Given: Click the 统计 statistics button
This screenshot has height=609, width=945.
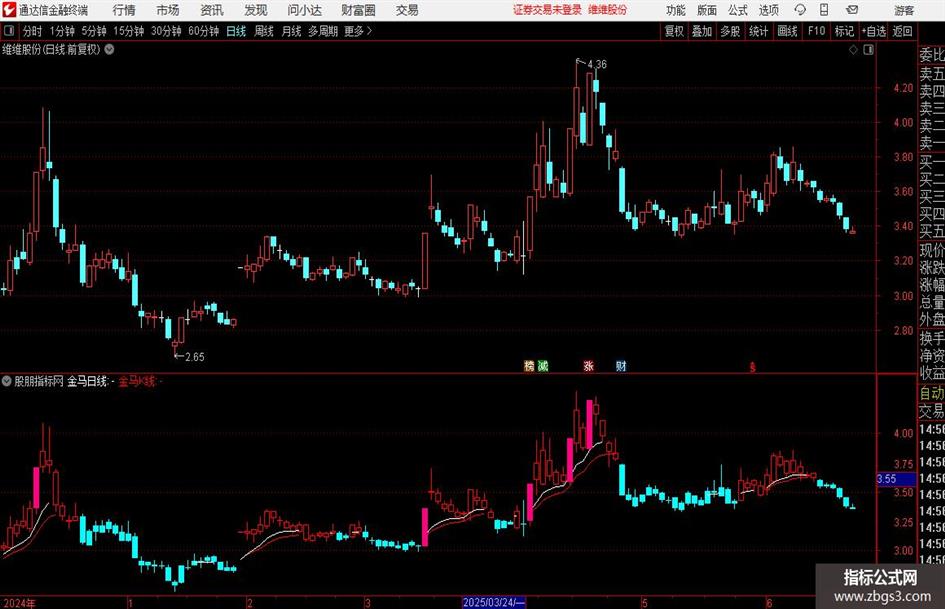Looking at the screenshot, I should click(x=758, y=31).
